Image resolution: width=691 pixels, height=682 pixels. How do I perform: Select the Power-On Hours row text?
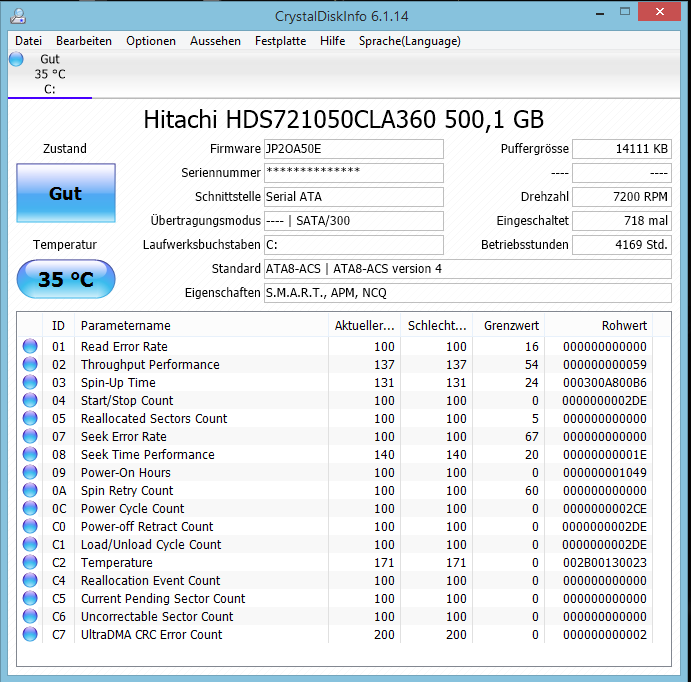coord(126,473)
